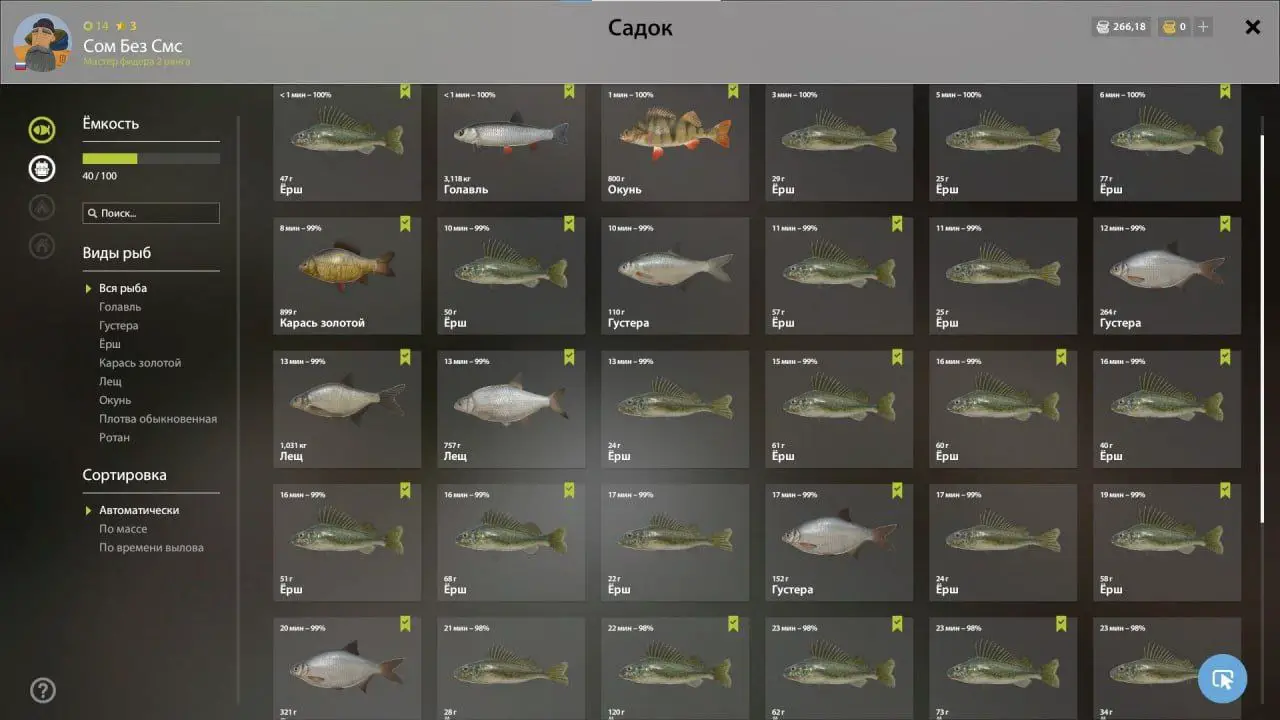Select Автоматически sorting option
Viewport: 1280px width, 720px height.
pyautogui.click(x=139, y=510)
